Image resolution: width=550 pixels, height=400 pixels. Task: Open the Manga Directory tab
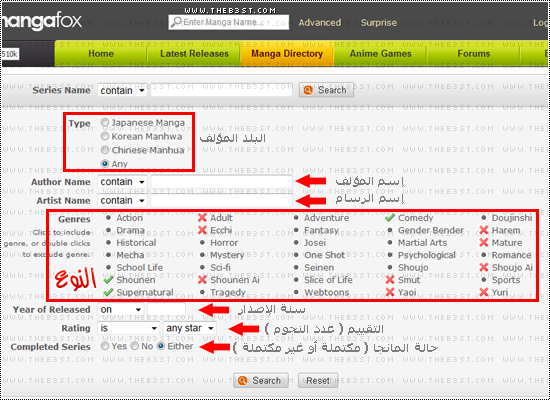coord(287,53)
